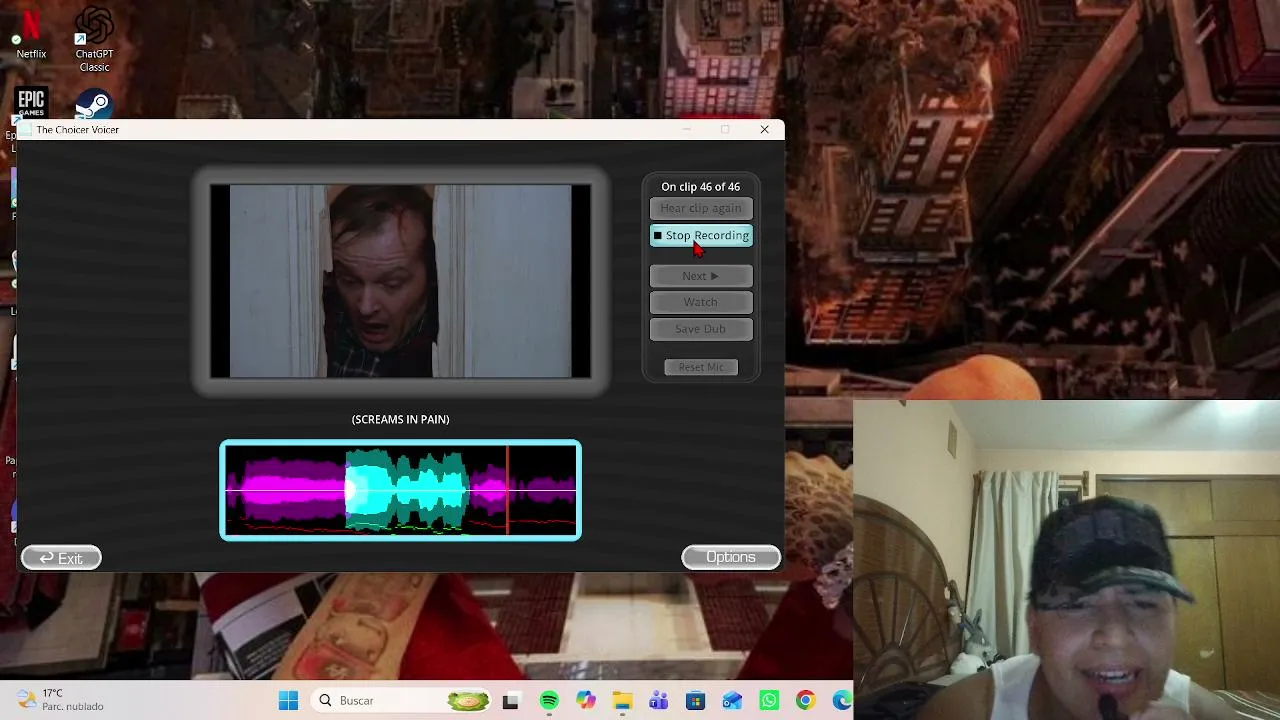Open the Netflix desktop shortcut
This screenshot has height=720, width=1280.
(x=31, y=34)
